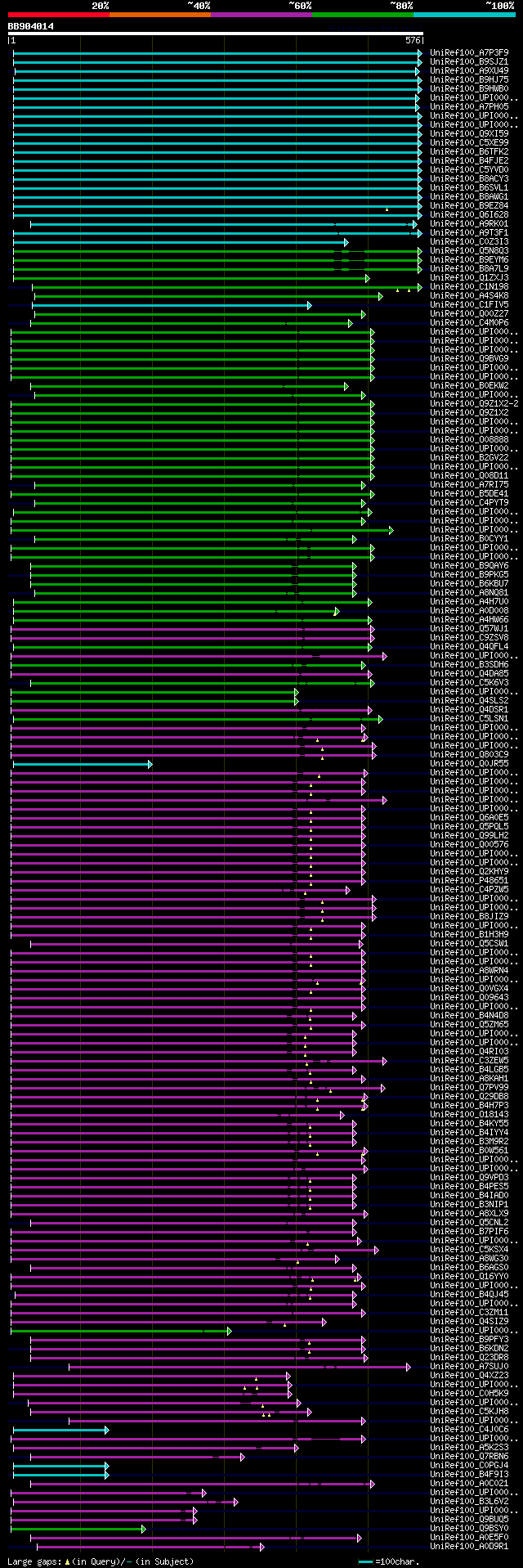This screenshot has width=523, height=1568.
Task: Open hit UniRef100_B9SJZ1
Action: pos(469,61)
